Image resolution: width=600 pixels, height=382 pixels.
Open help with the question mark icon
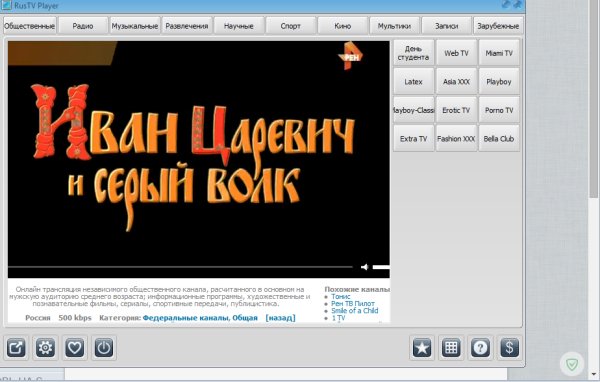click(480, 348)
